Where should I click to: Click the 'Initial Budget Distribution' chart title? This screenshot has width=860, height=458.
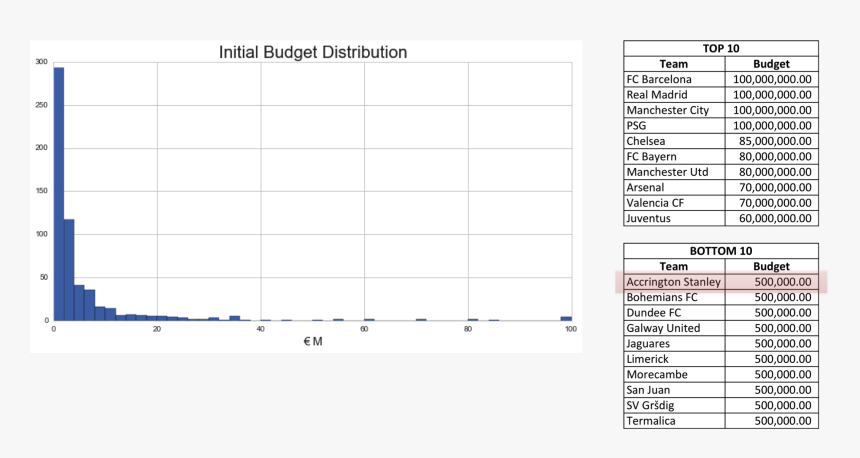[x=313, y=52]
